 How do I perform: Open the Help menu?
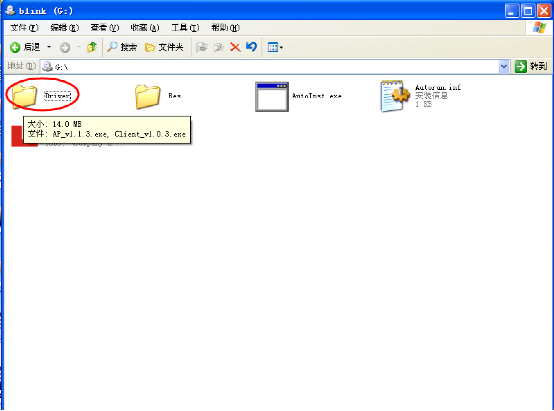click(225, 28)
